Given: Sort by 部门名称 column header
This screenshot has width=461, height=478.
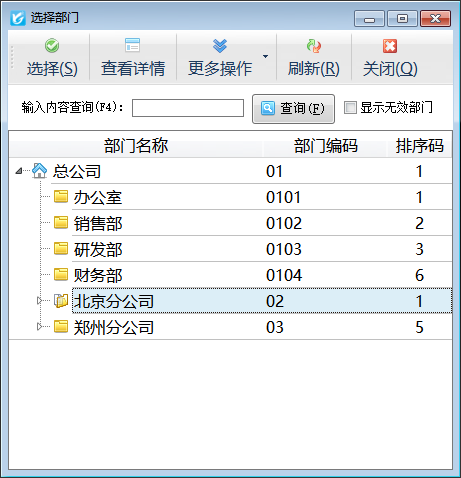Looking at the screenshot, I should click(x=136, y=145).
